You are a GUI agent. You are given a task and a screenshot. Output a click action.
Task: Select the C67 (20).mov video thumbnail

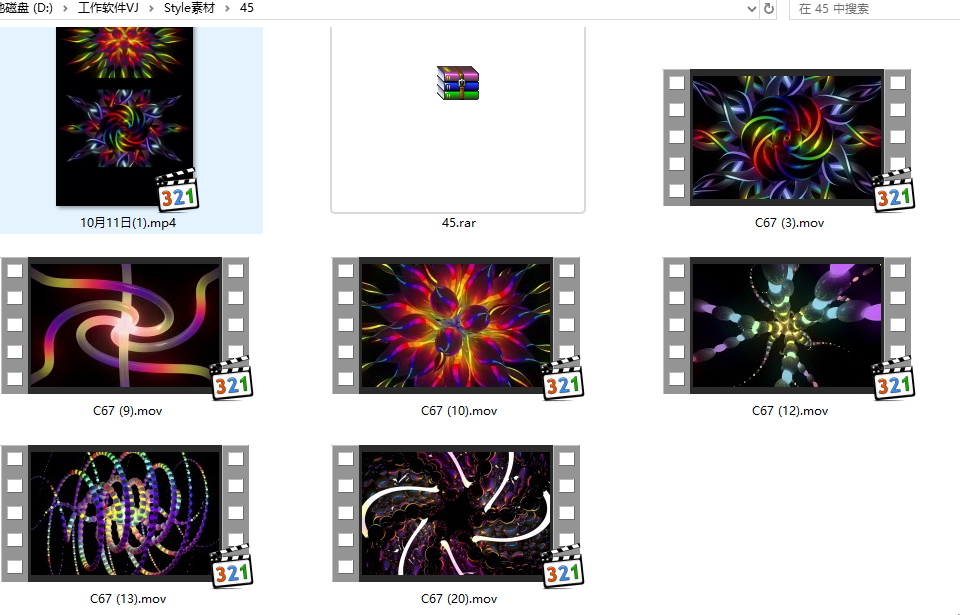(456, 513)
